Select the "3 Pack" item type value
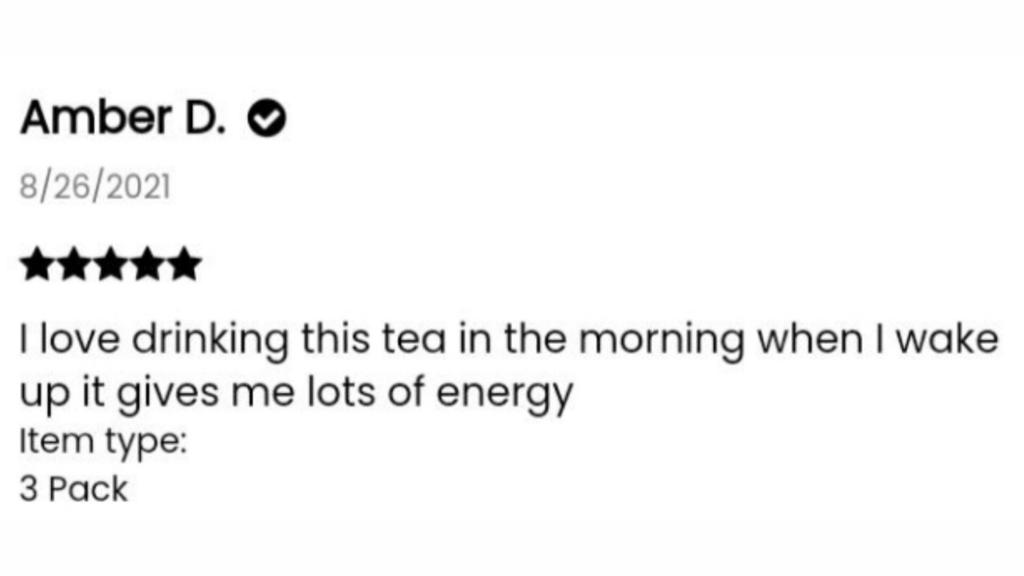The height and width of the screenshot is (576, 1024). [74, 490]
